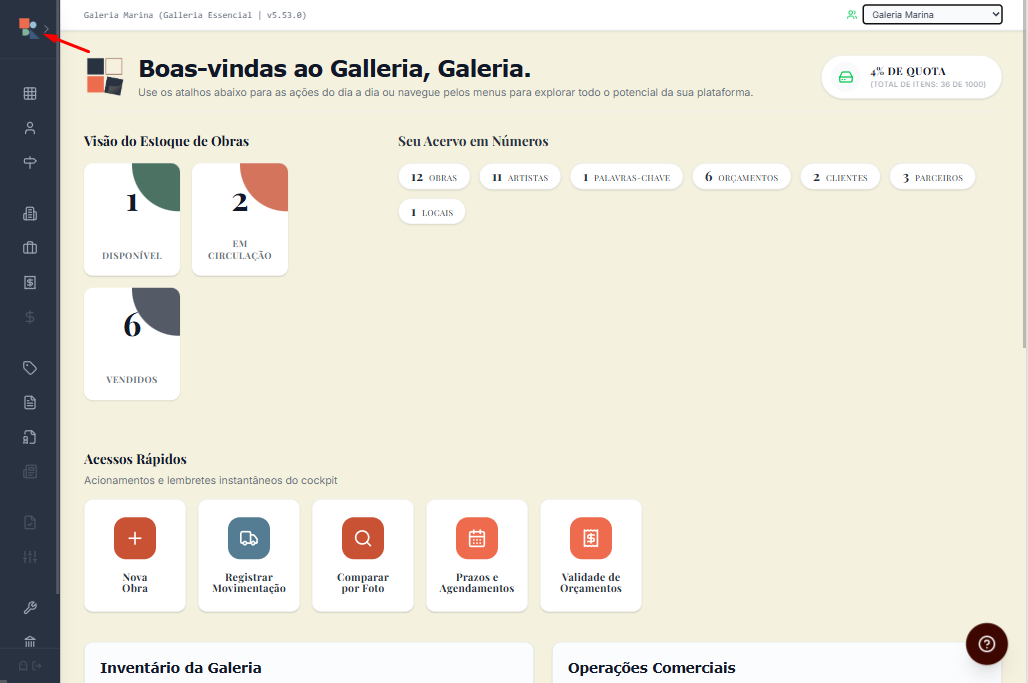The width and height of the screenshot is (1028, 683).
Task: Click the Inventário da Galeria heading
Action: [x=181, y=668]
